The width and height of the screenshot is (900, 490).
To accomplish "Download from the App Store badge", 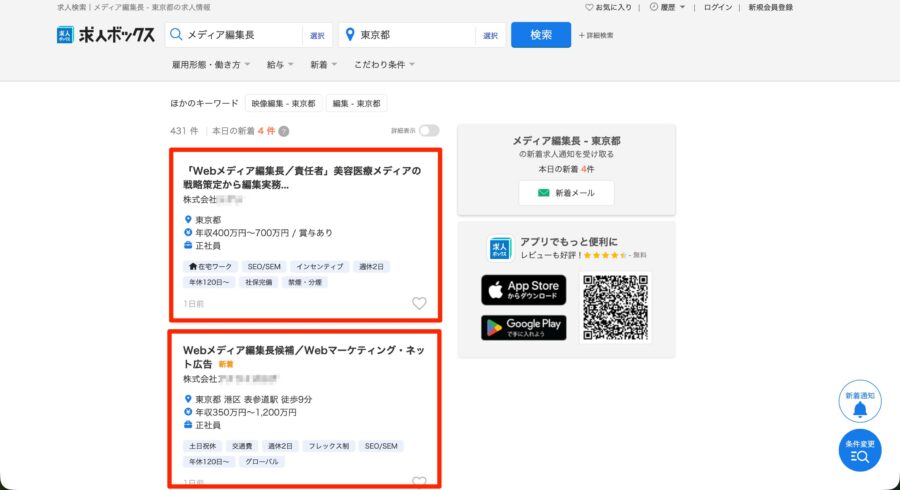I will [x=523, y=290].
